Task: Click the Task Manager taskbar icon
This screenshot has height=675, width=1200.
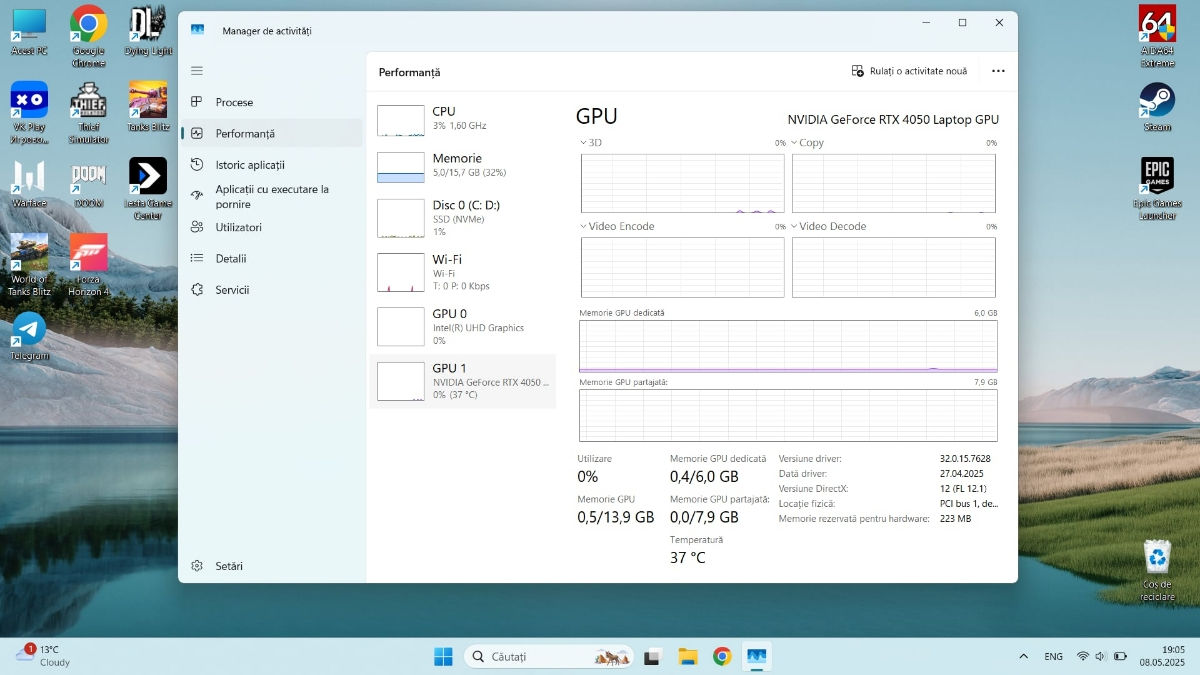Action: coord(757,656)
